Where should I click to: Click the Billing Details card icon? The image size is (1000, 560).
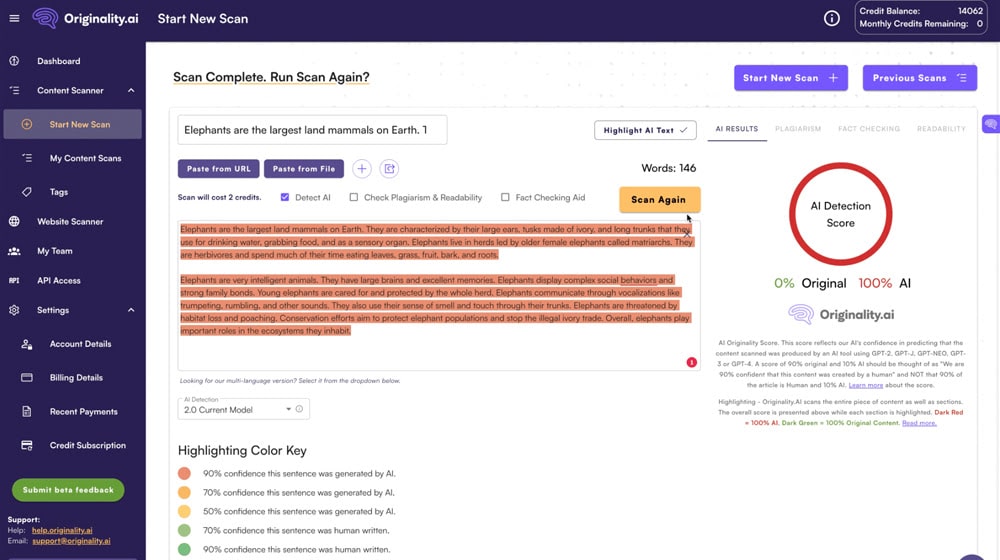tap(27, 378)
